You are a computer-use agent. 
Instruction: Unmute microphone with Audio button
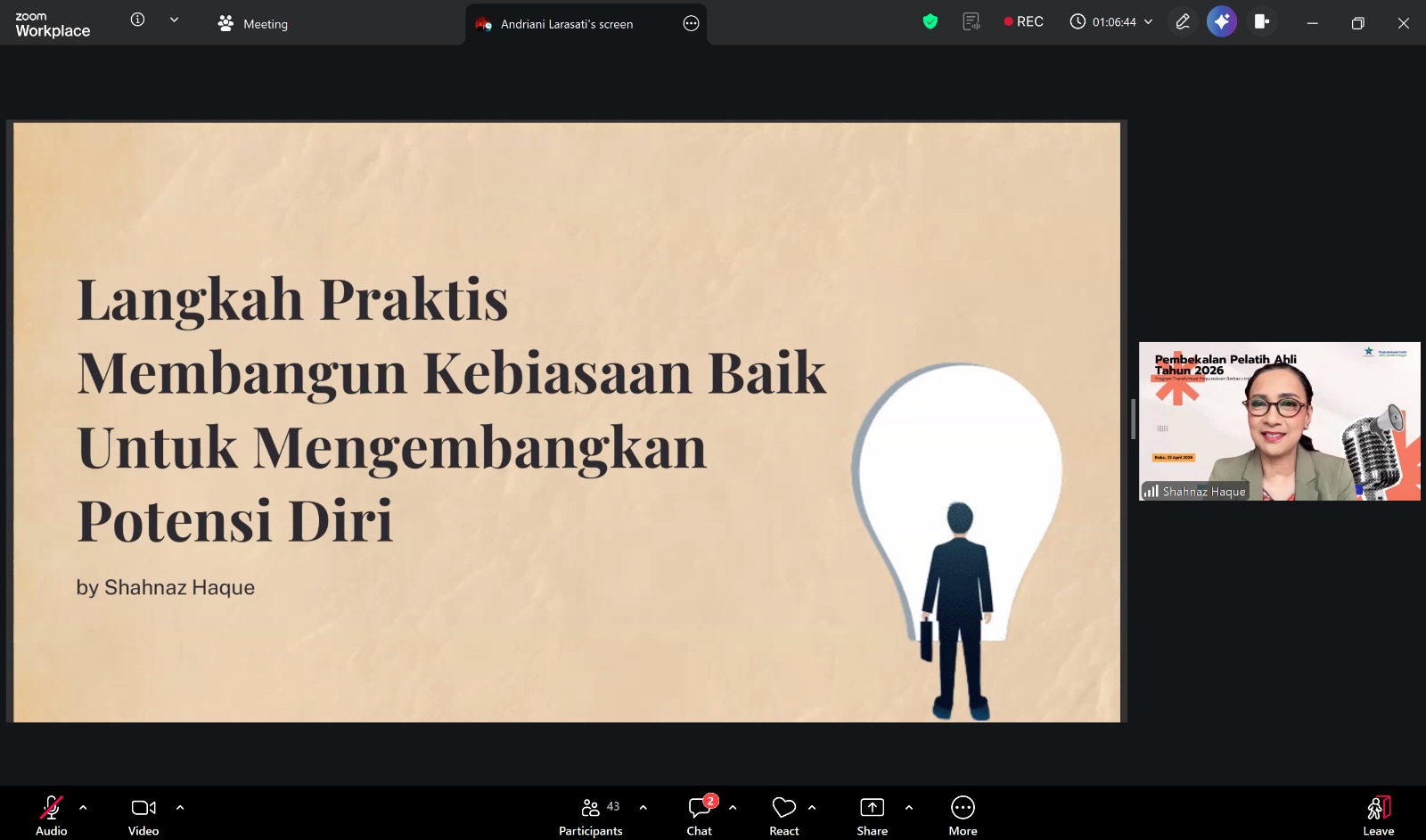pyautogui.click(x=51, y=815)
